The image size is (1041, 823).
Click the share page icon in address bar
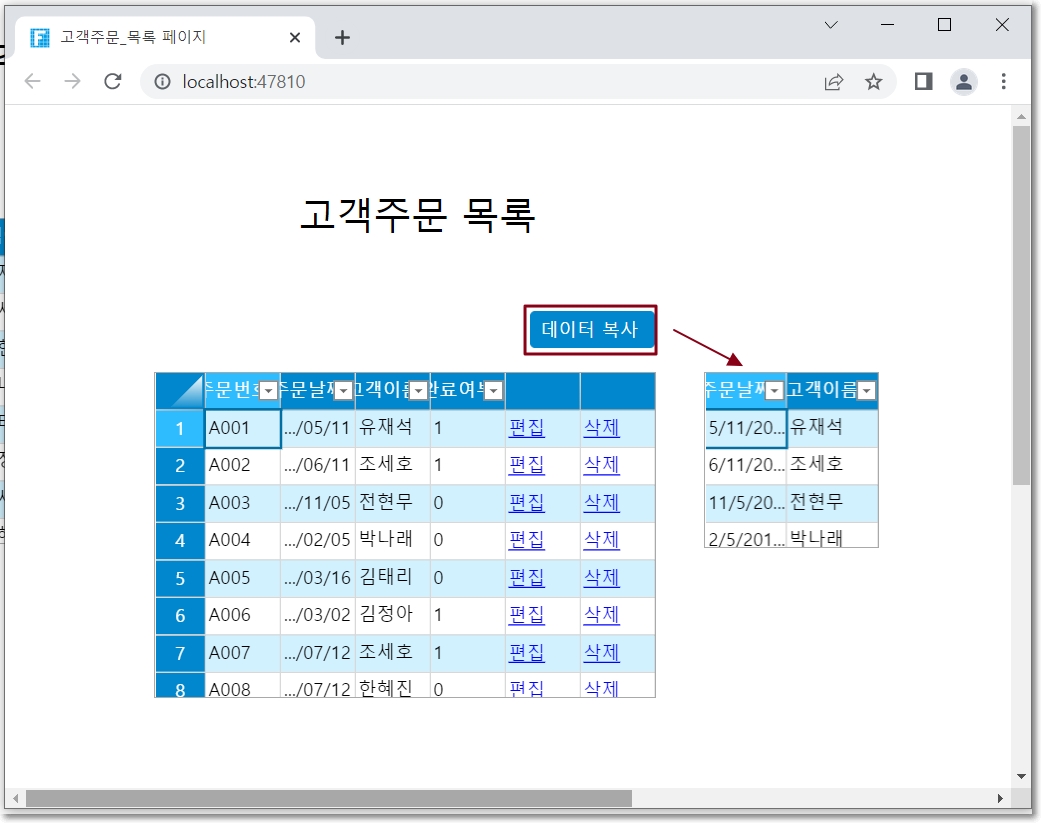[x=833, y=82]
